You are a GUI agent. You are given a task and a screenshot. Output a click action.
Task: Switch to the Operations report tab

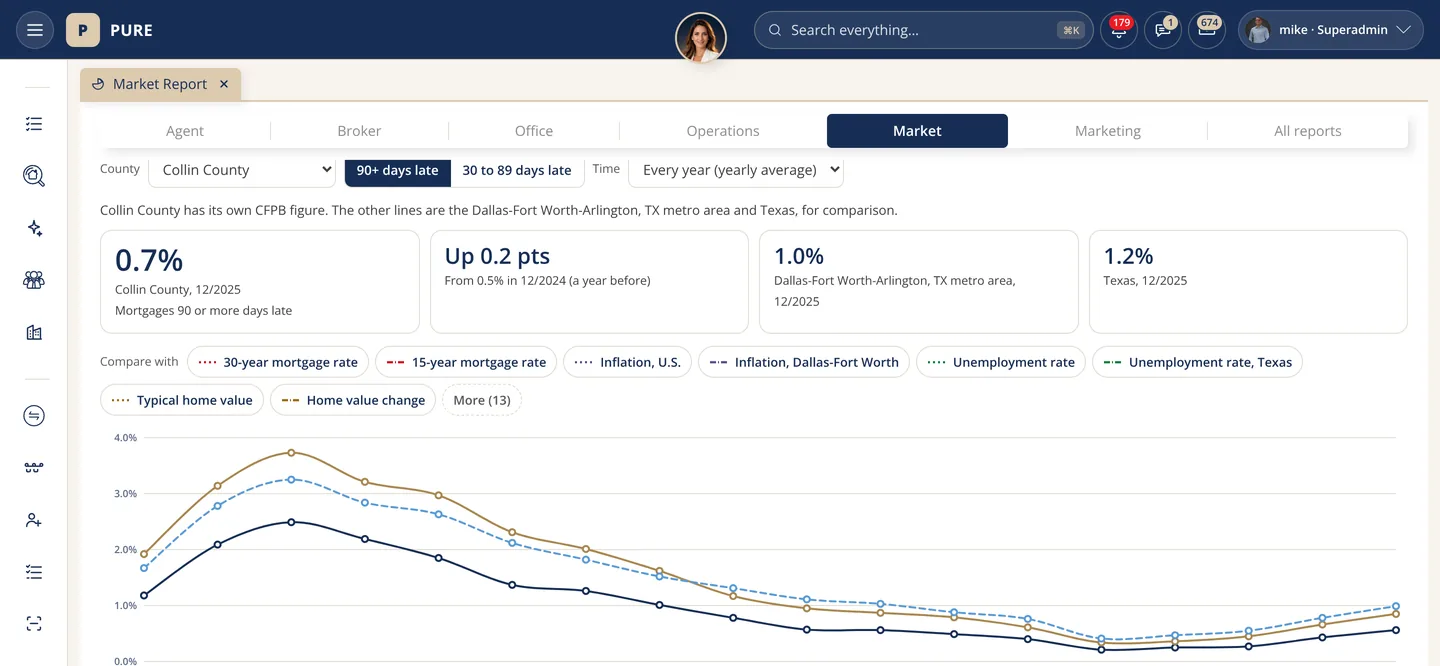(723, 131)
